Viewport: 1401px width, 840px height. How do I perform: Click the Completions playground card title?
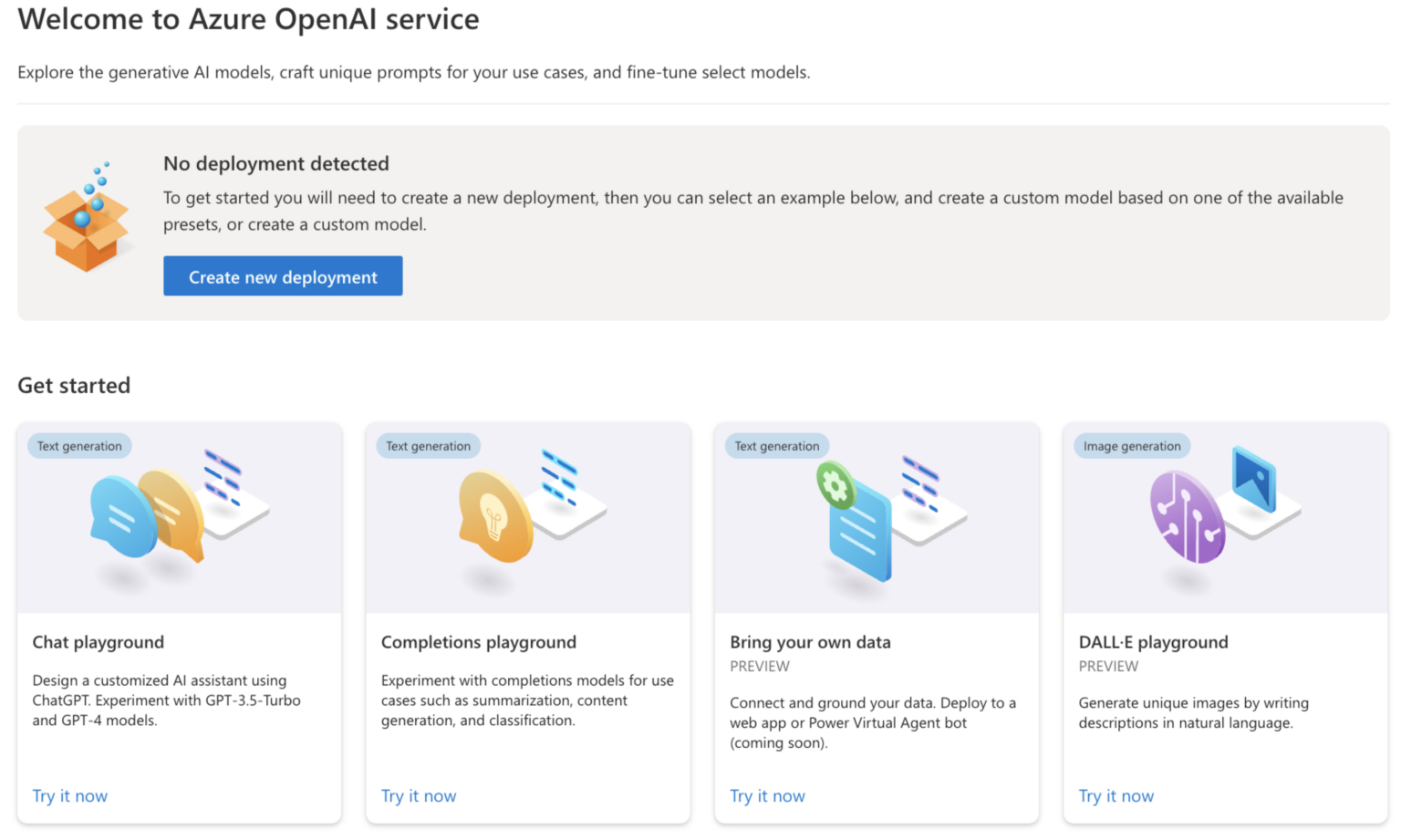click(479, 642)
